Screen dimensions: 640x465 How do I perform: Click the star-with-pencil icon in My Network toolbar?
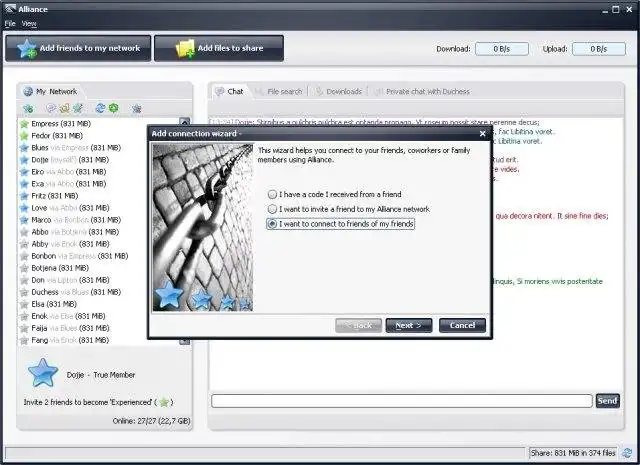click(78, 108)
